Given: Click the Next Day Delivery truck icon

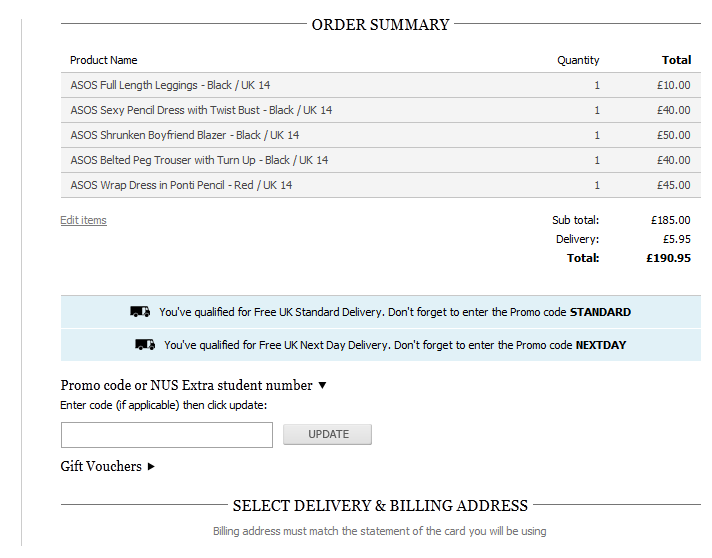Looking at the screenshot, I should (x=145, y=345).
